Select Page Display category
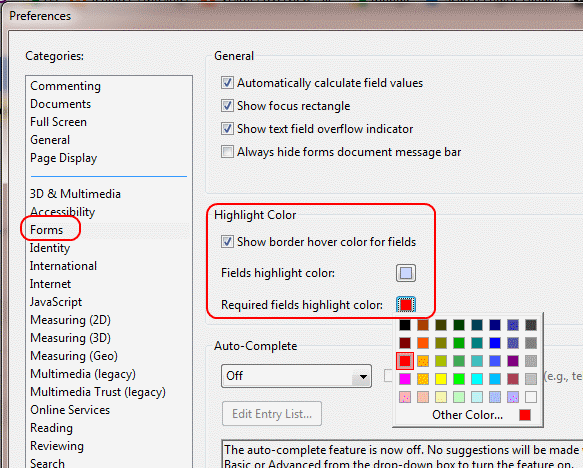The width and height of the screenshot is (583, 468). tap(64, 158)
